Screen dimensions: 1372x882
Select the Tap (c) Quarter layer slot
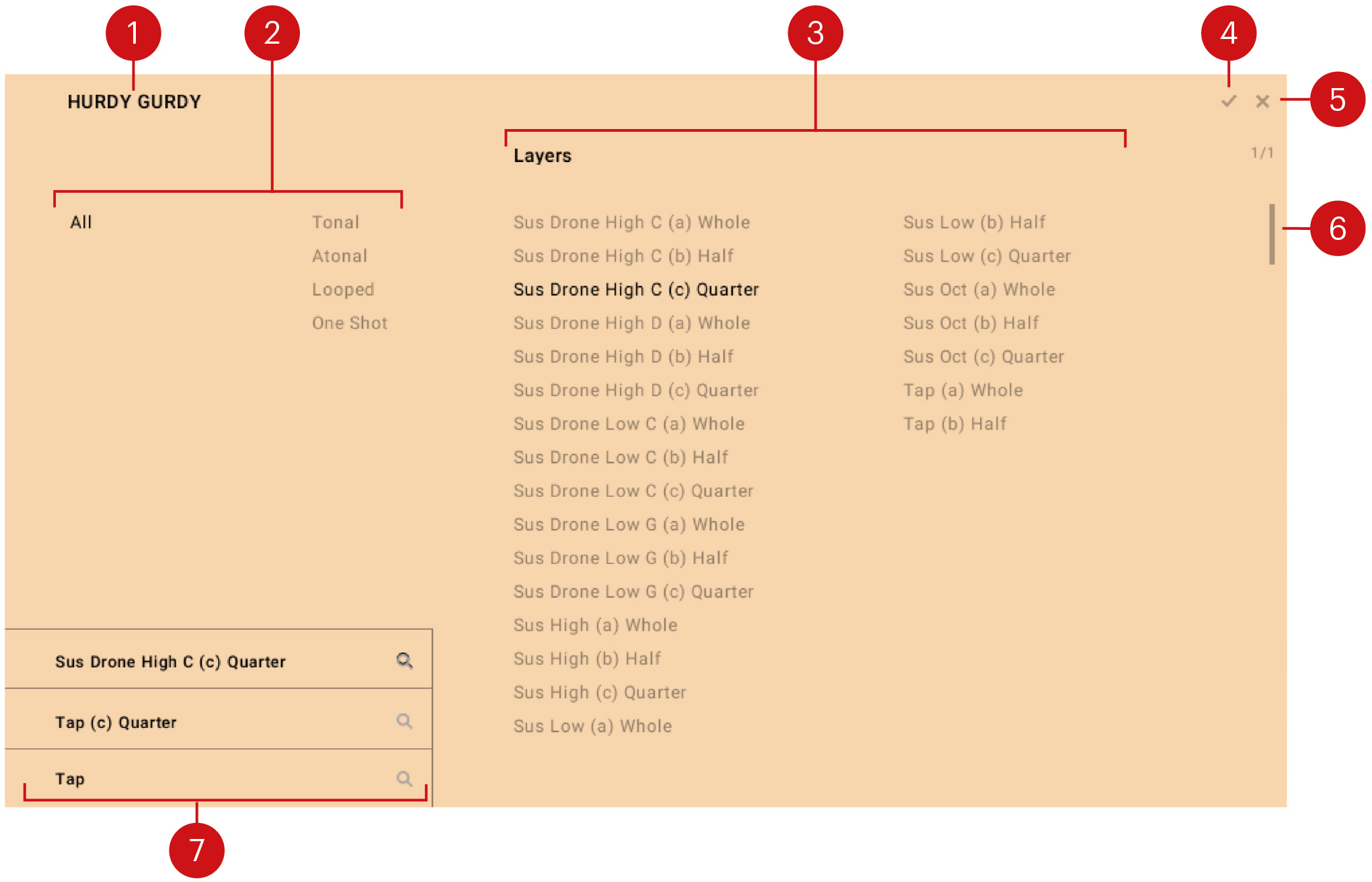coord(116,723)
